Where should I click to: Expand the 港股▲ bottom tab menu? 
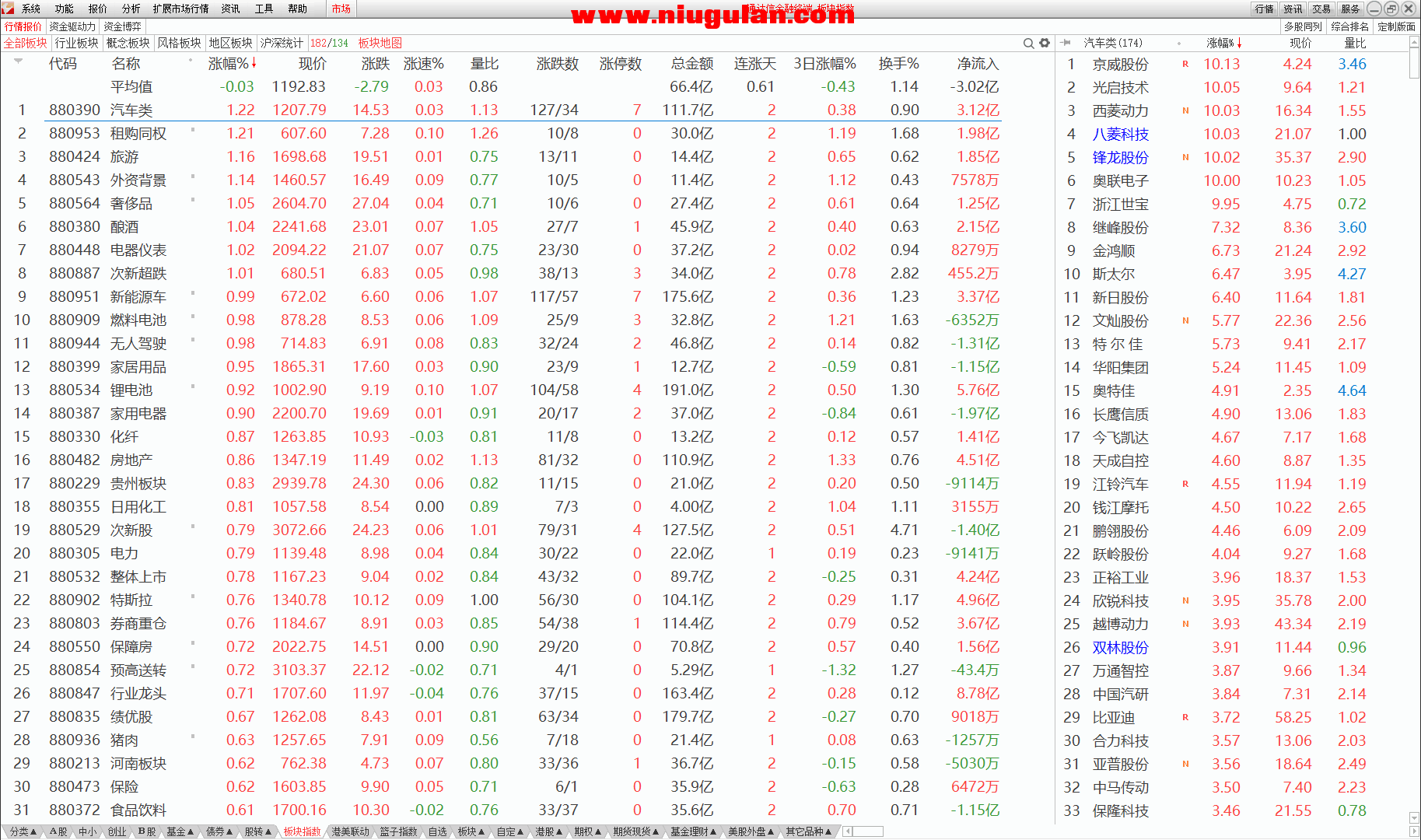point(549,831)
